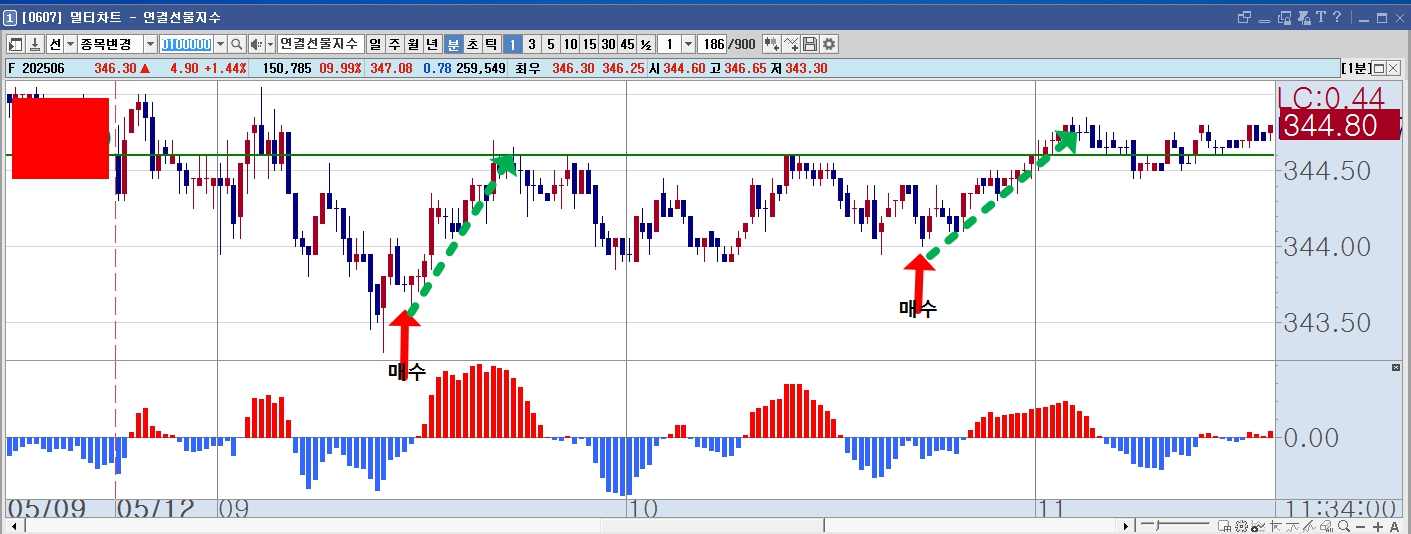
Task: Select the 주 (weekly) period button
Action: tap(394, 44)
